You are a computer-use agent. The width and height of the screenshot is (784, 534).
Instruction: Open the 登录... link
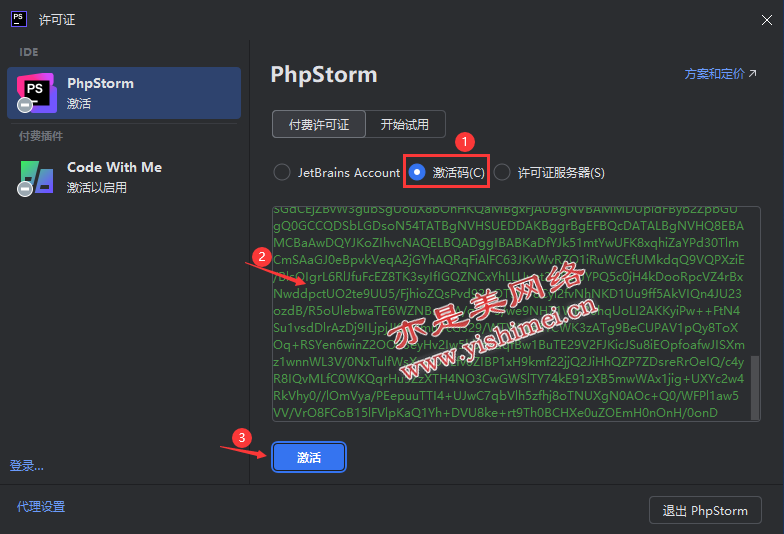(x=27, y=466)
